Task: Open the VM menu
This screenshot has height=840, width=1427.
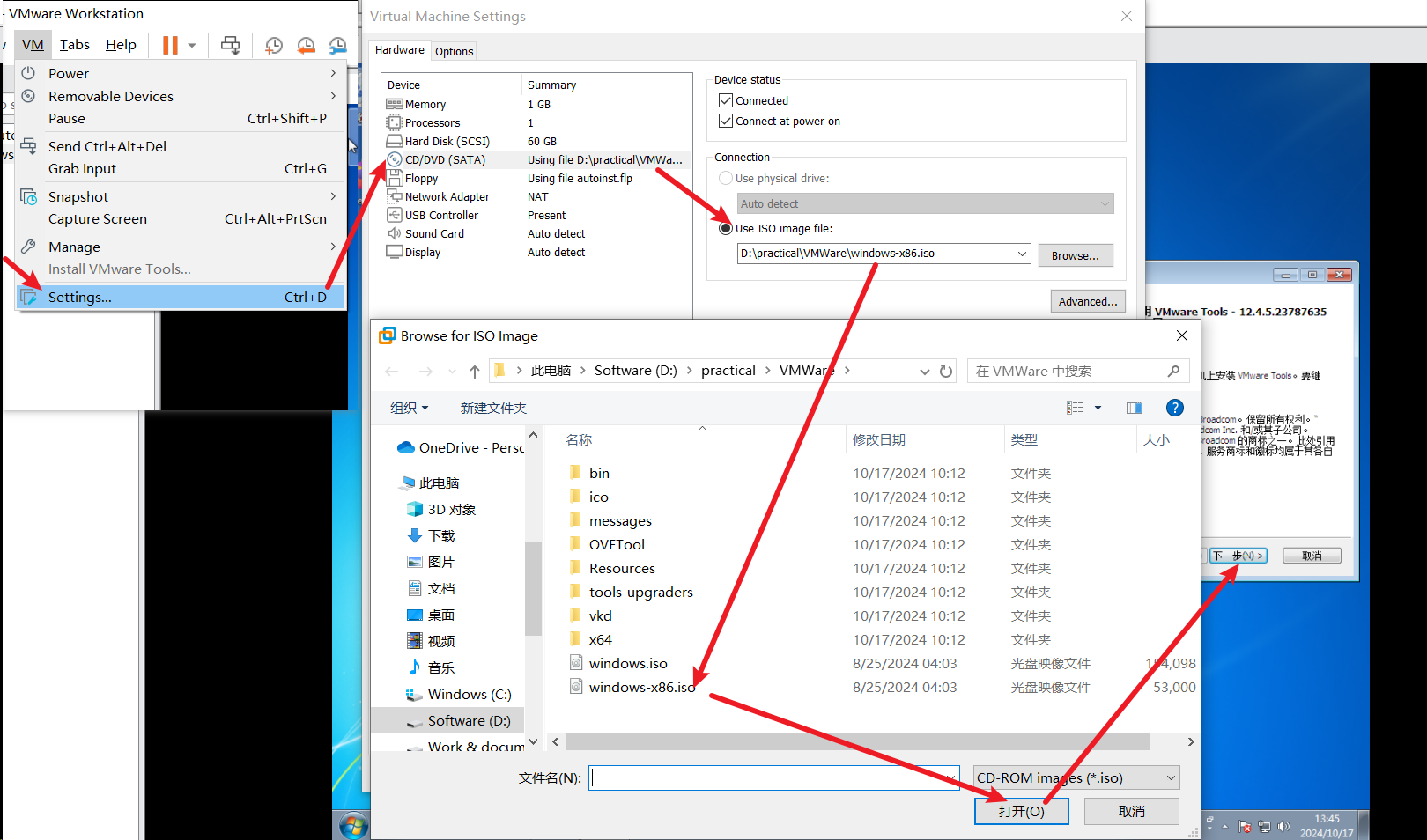Action: [33, 45]
